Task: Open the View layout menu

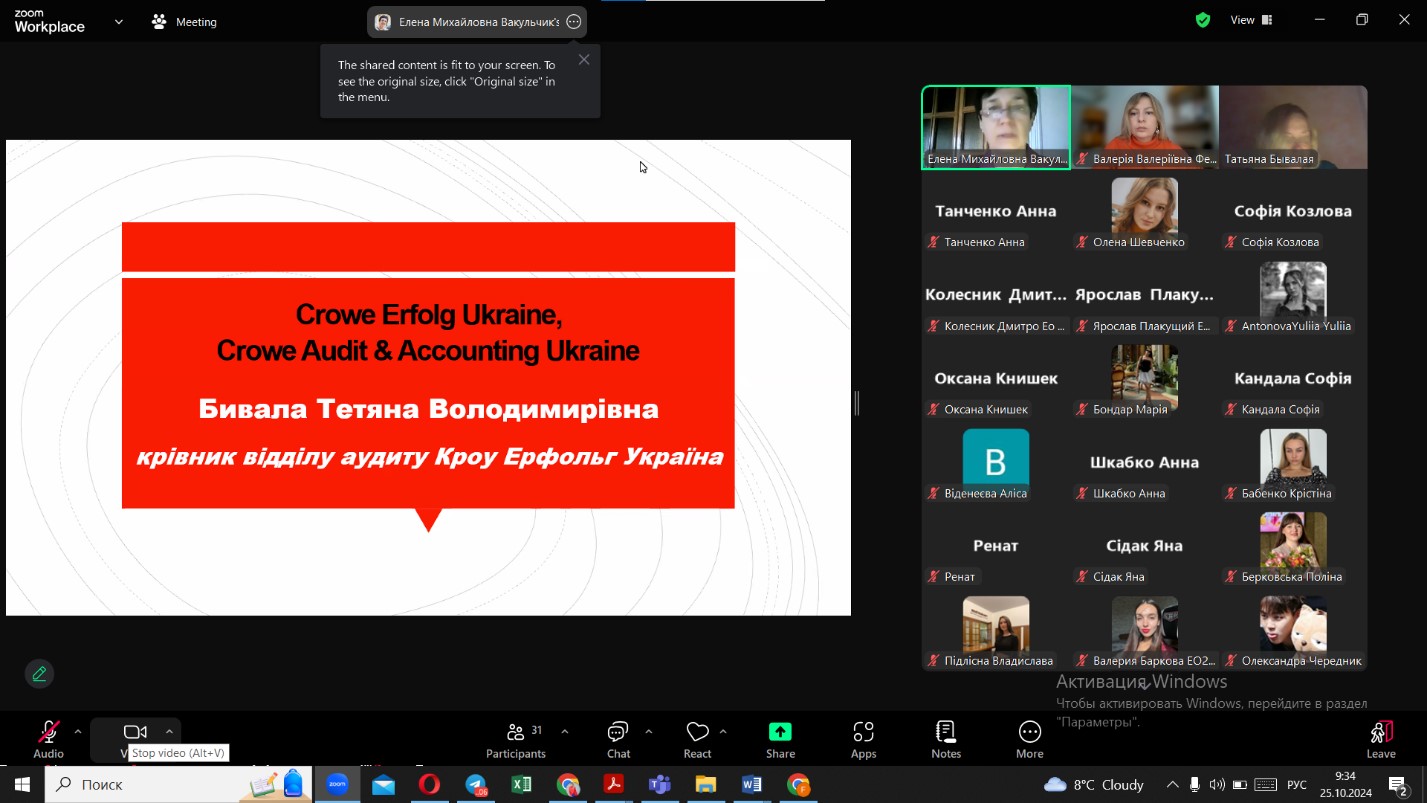Action: click(x=1251, y=20)
